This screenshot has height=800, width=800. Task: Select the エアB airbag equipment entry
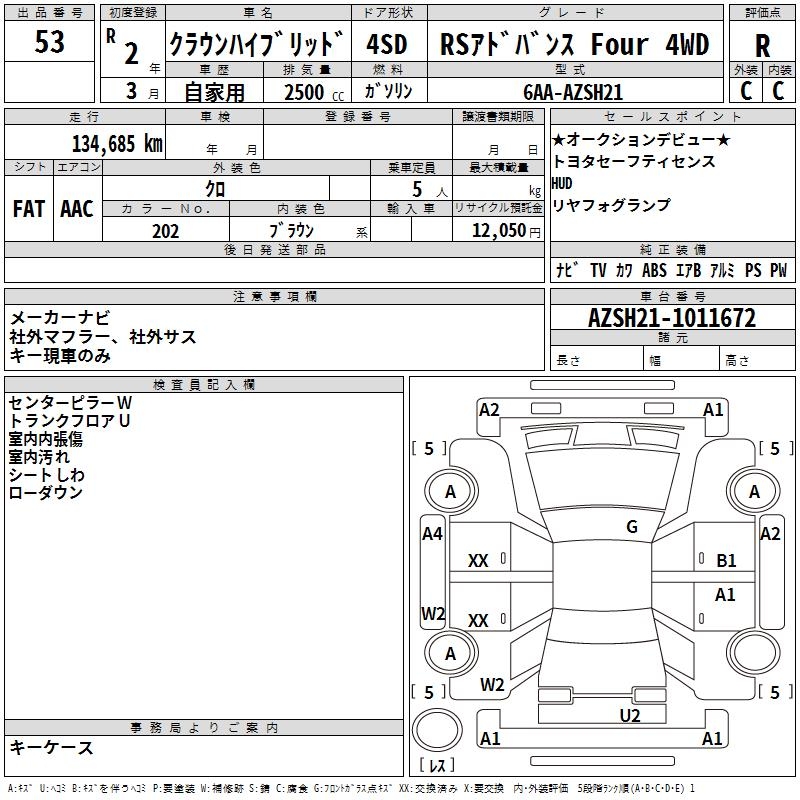tap(688, 270)
